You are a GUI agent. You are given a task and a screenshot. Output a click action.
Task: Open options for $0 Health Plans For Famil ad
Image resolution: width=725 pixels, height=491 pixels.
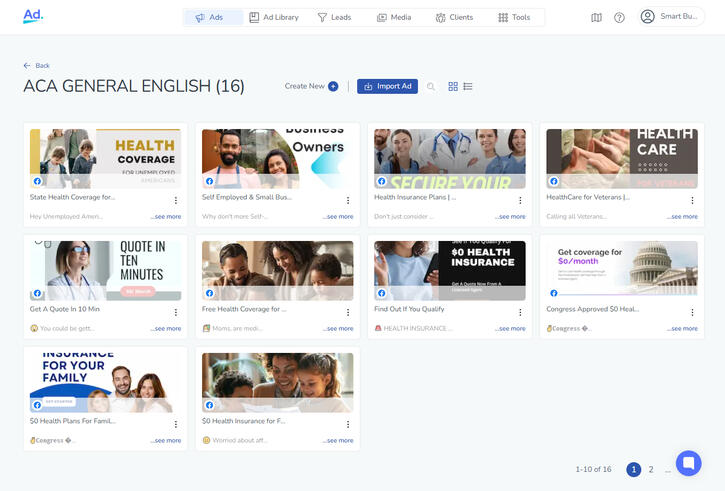(176, 424)
